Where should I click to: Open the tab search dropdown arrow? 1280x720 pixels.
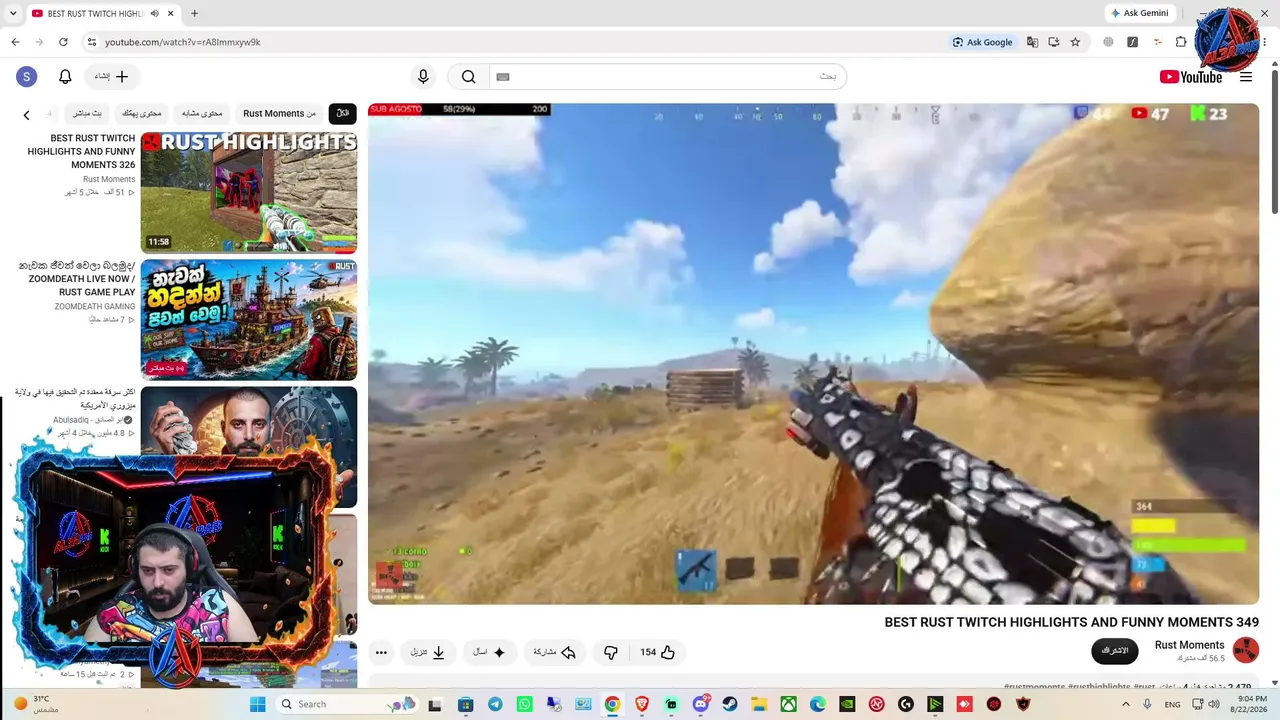(x=14, y=14)
